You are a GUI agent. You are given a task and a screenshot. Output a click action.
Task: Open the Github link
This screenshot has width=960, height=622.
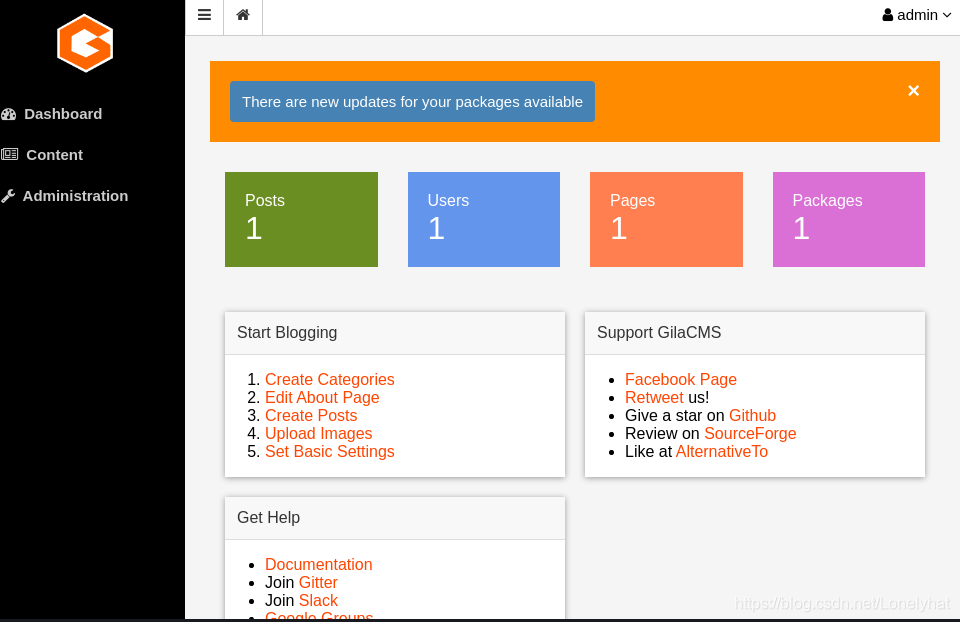(x=752, y=416)
